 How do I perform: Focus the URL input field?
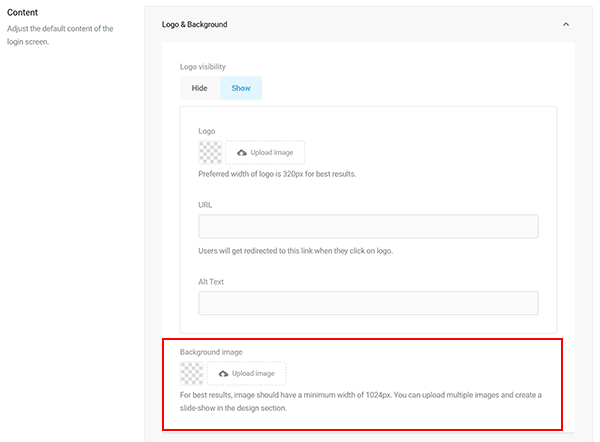pyautogui.click(x=368, y=226)
